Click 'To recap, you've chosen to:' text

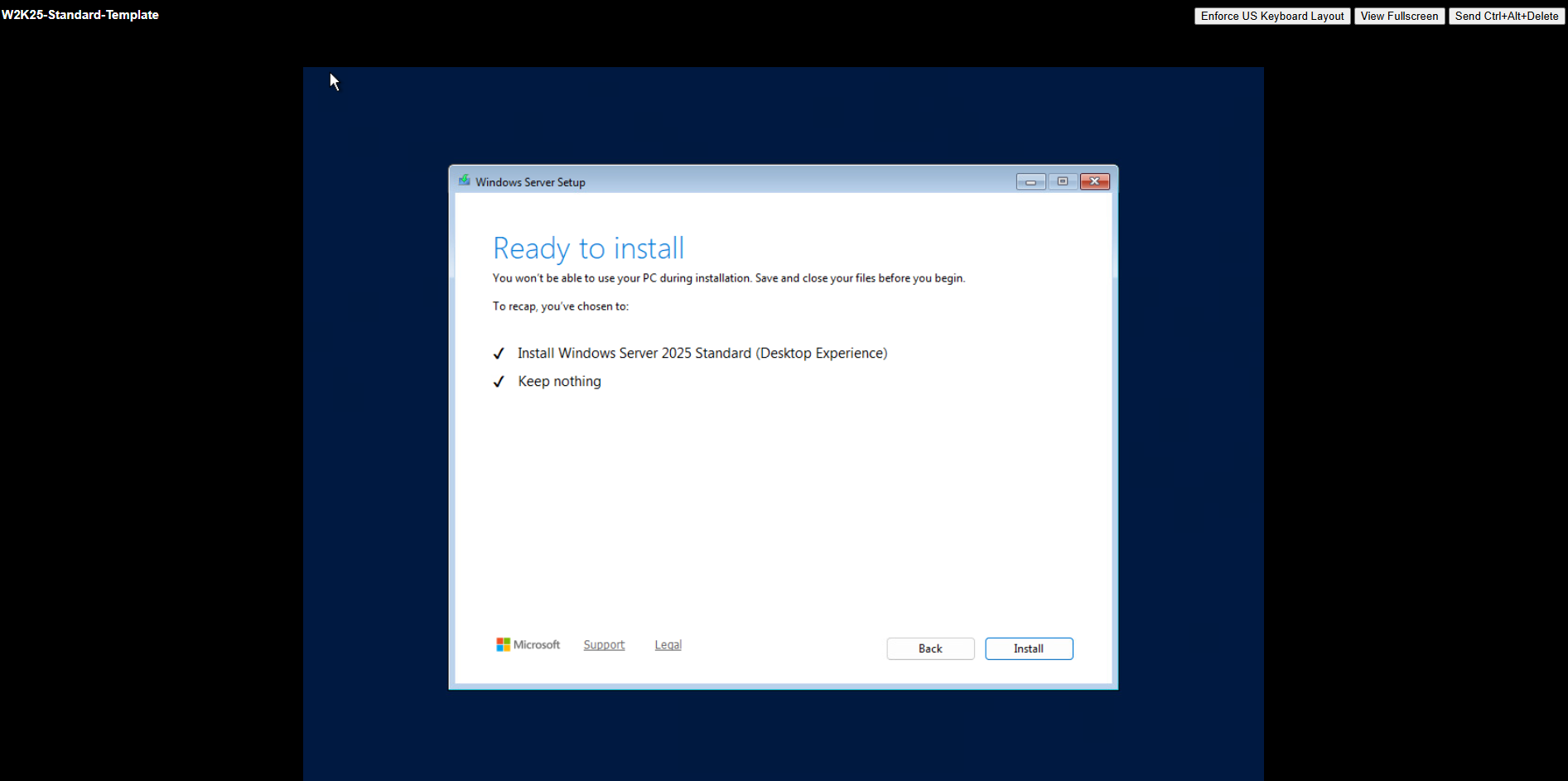561,306
